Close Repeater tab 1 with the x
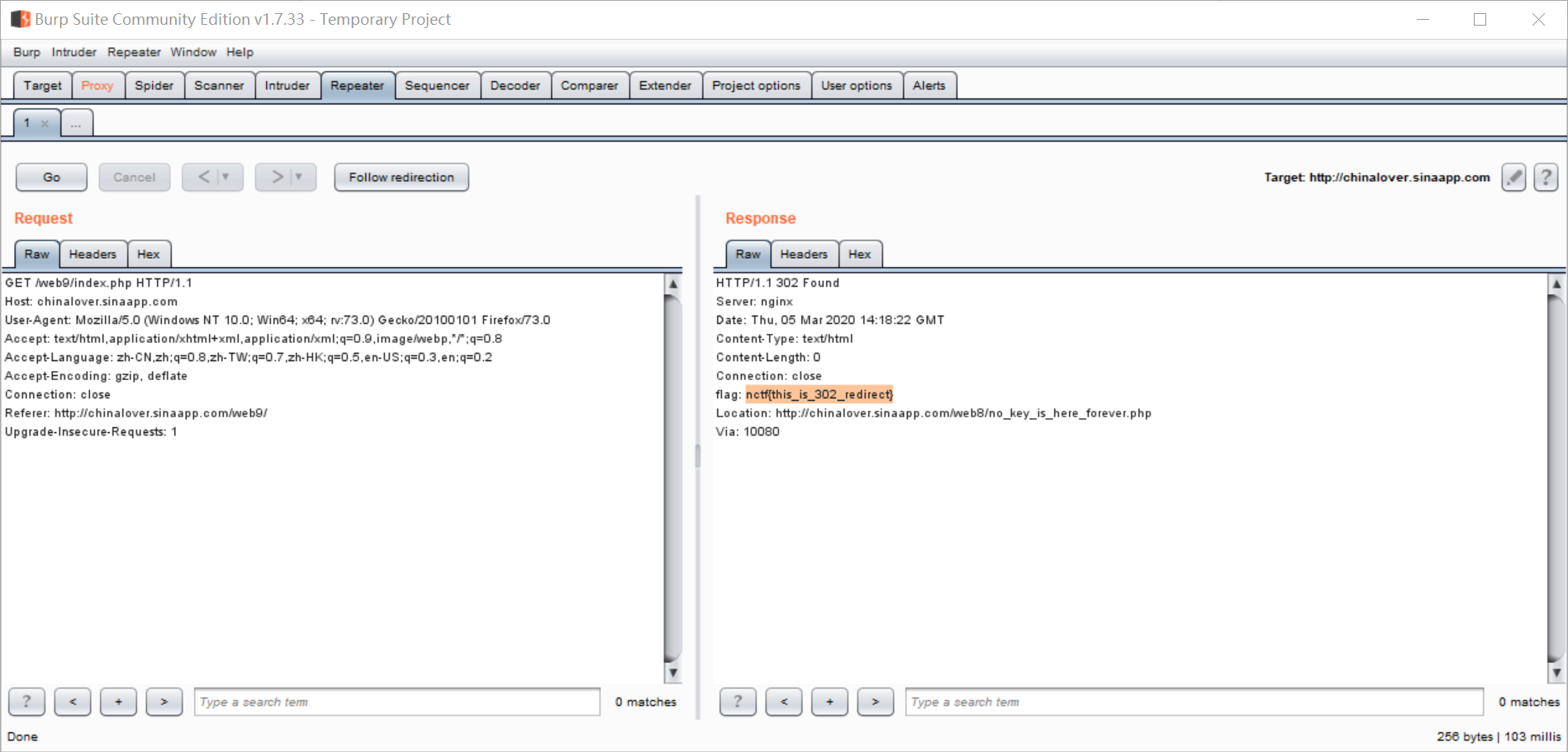Image resolution: width=1568 pixels, height=752 pixels. pyautogui.click(x=45, y=124)
